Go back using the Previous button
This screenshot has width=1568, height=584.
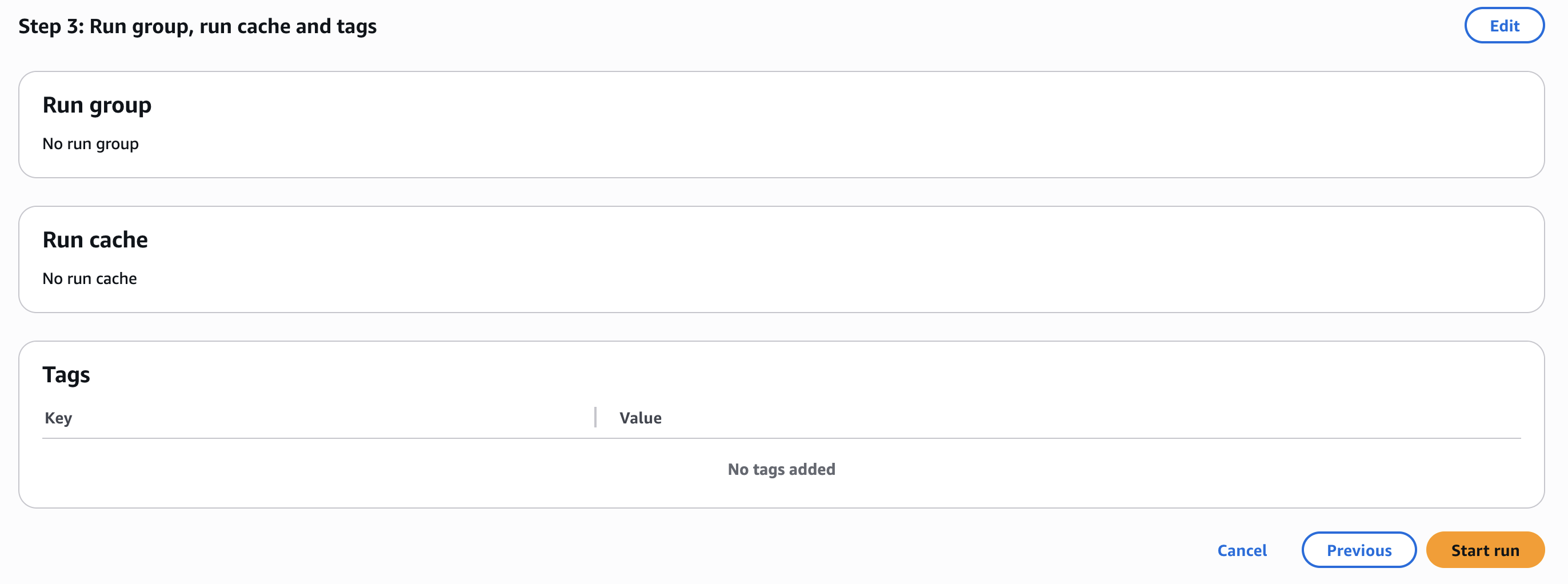(x=1359, y=550)
